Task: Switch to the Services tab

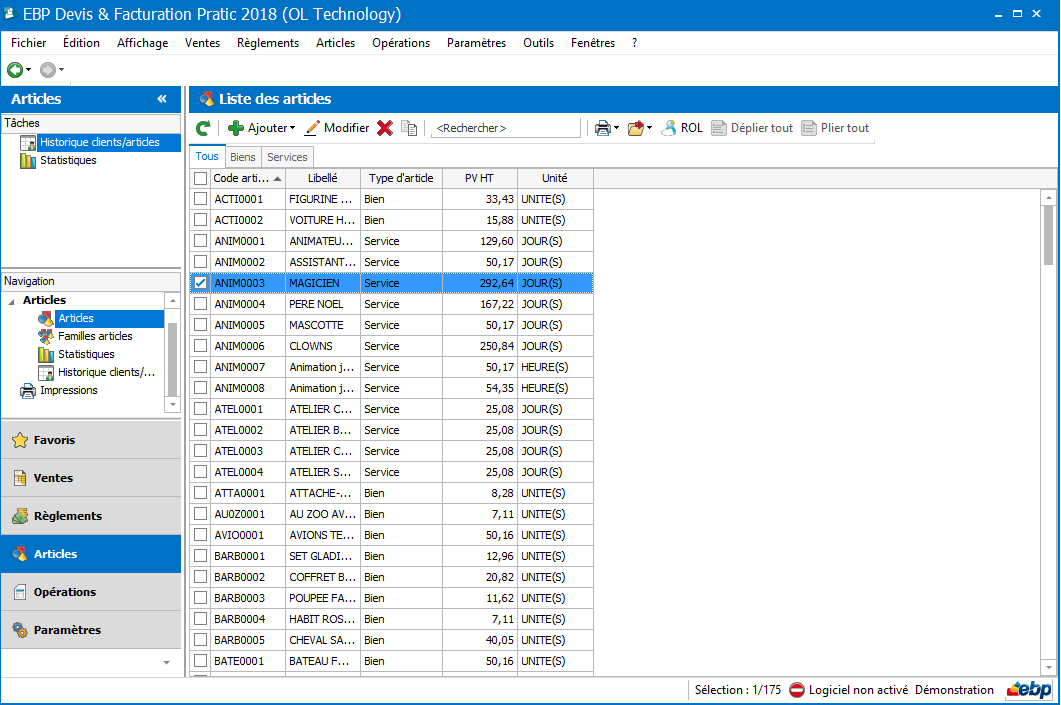Action: [287, 156]
